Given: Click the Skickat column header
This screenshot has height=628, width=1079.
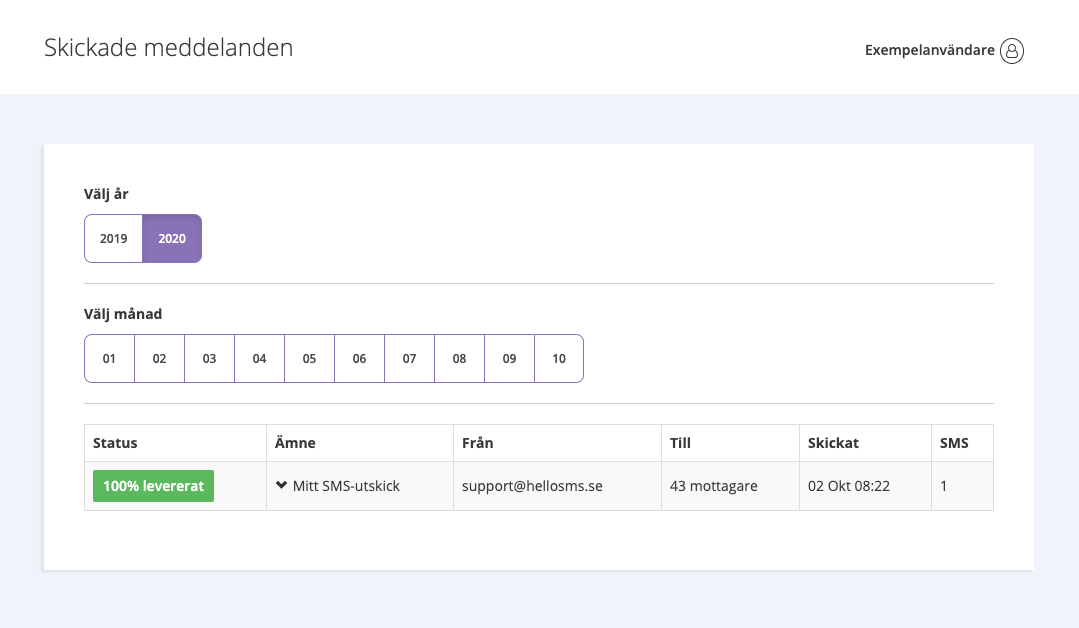Looking at the screenshot, I should coord(865,443).
